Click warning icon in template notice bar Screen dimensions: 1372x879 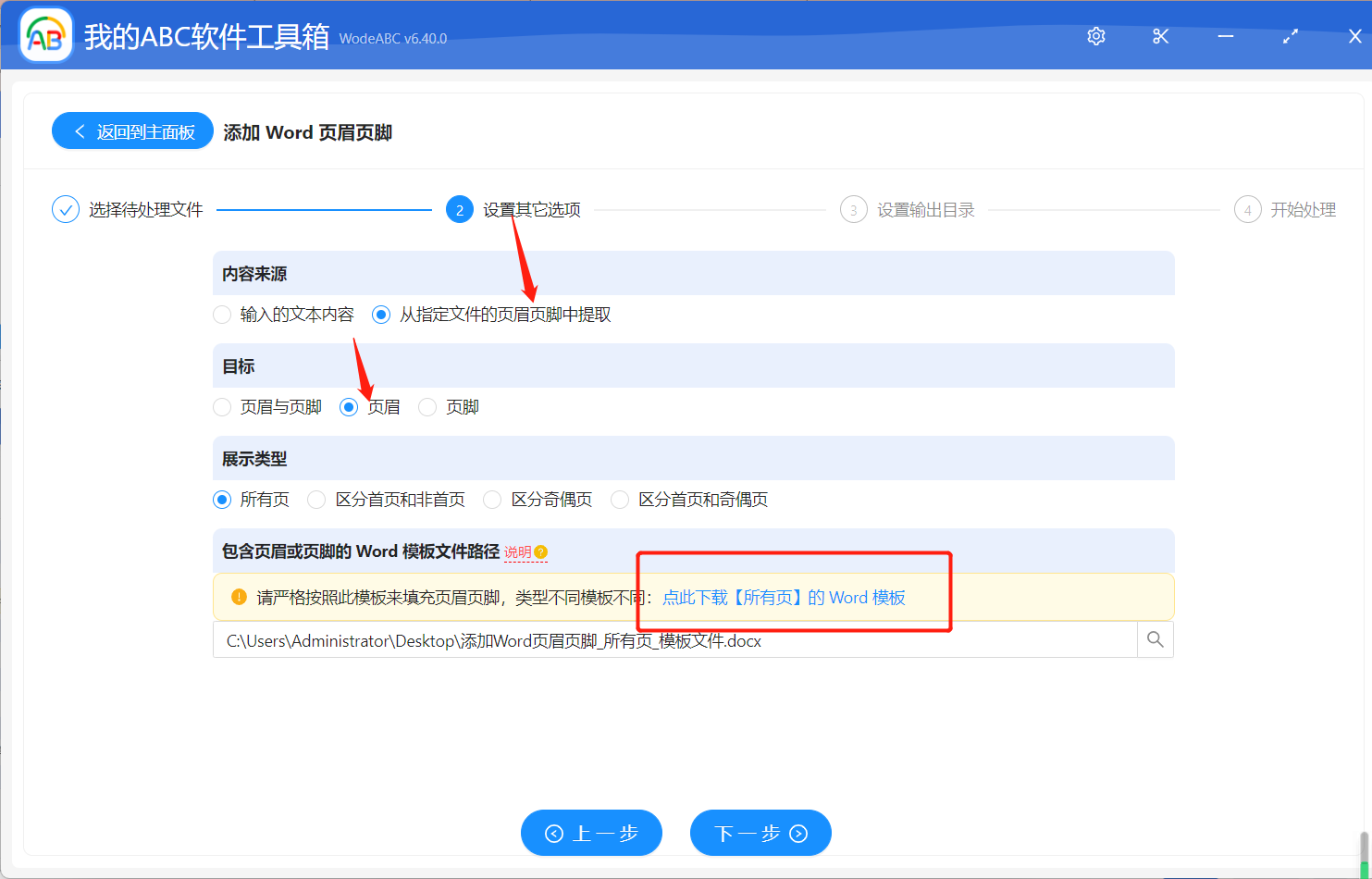[238, 597]
